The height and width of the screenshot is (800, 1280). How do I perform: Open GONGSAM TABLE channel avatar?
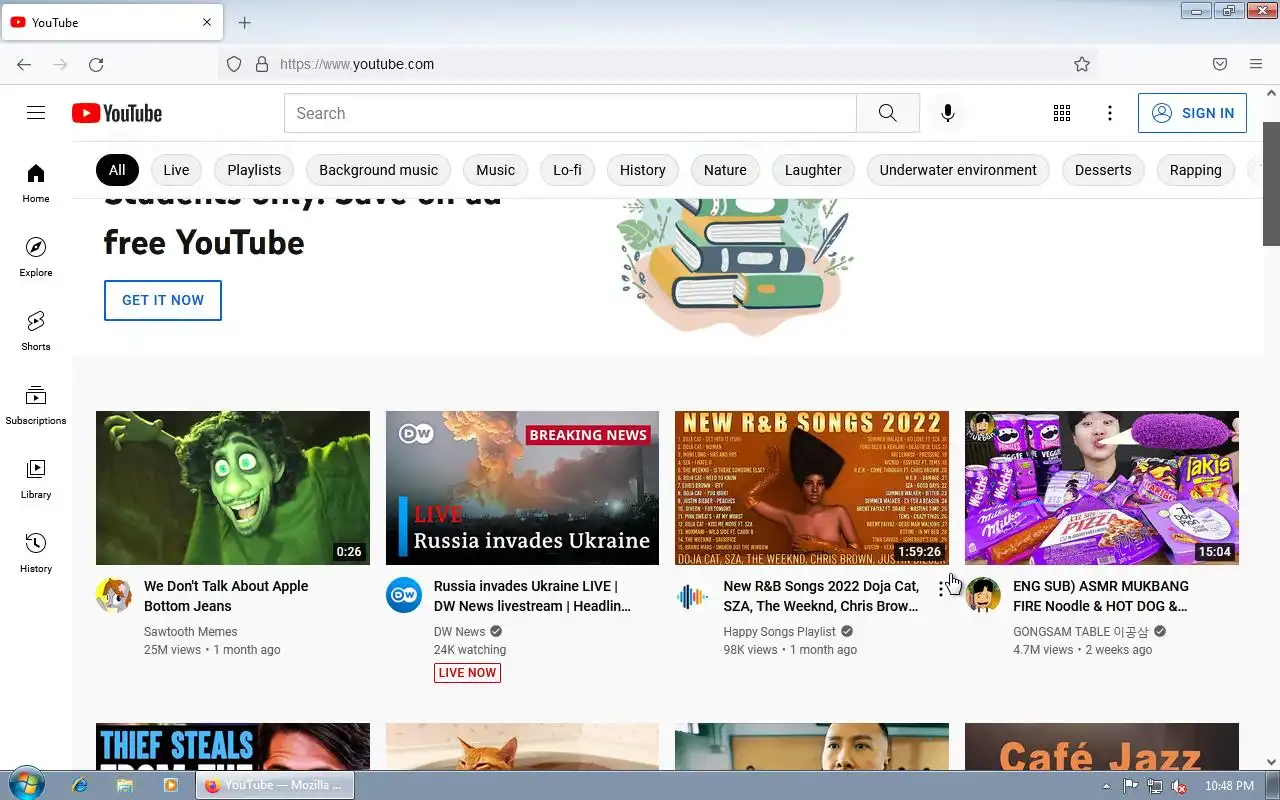[983, 595]
